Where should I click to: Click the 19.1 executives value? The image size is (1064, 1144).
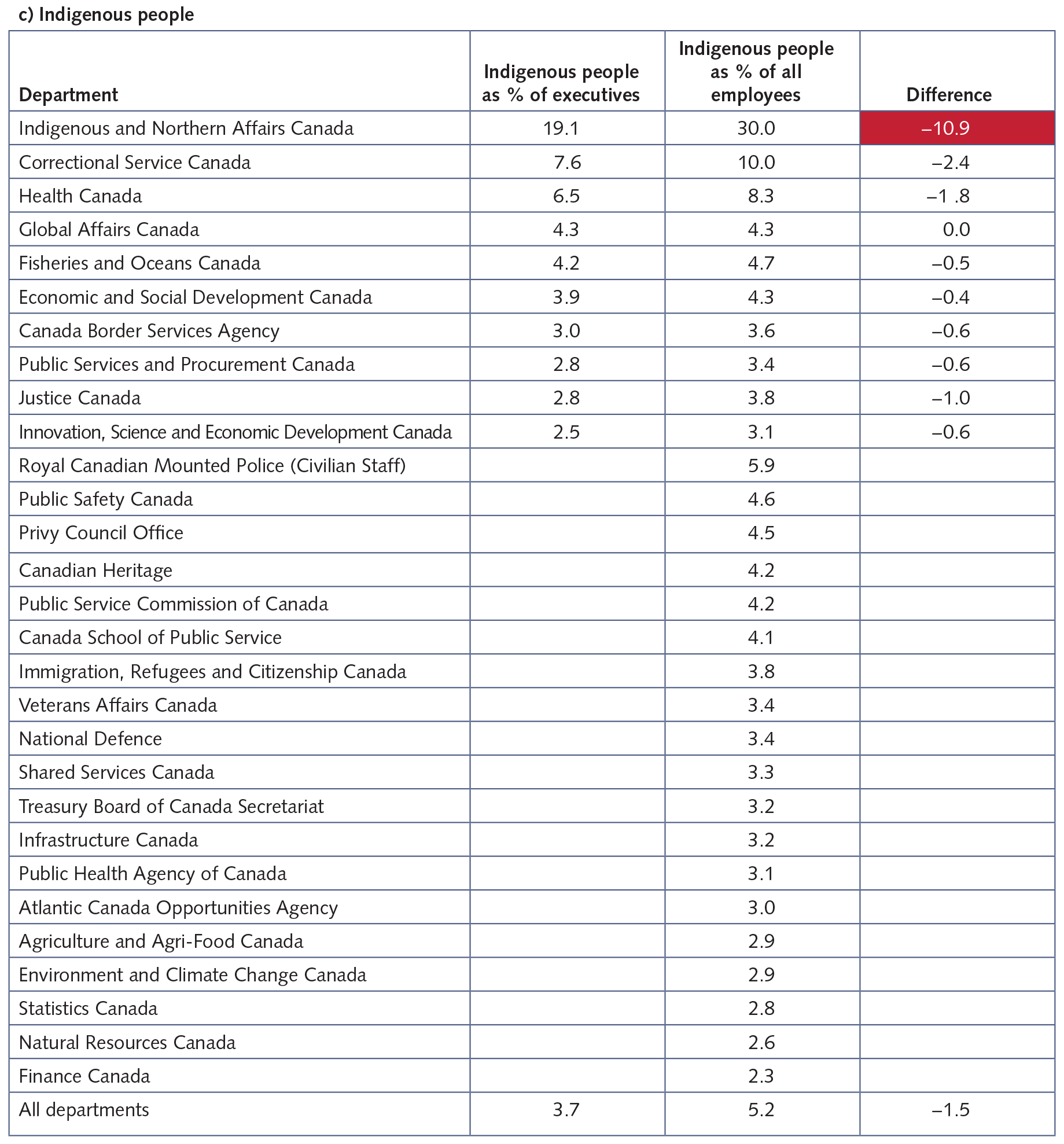561,128
